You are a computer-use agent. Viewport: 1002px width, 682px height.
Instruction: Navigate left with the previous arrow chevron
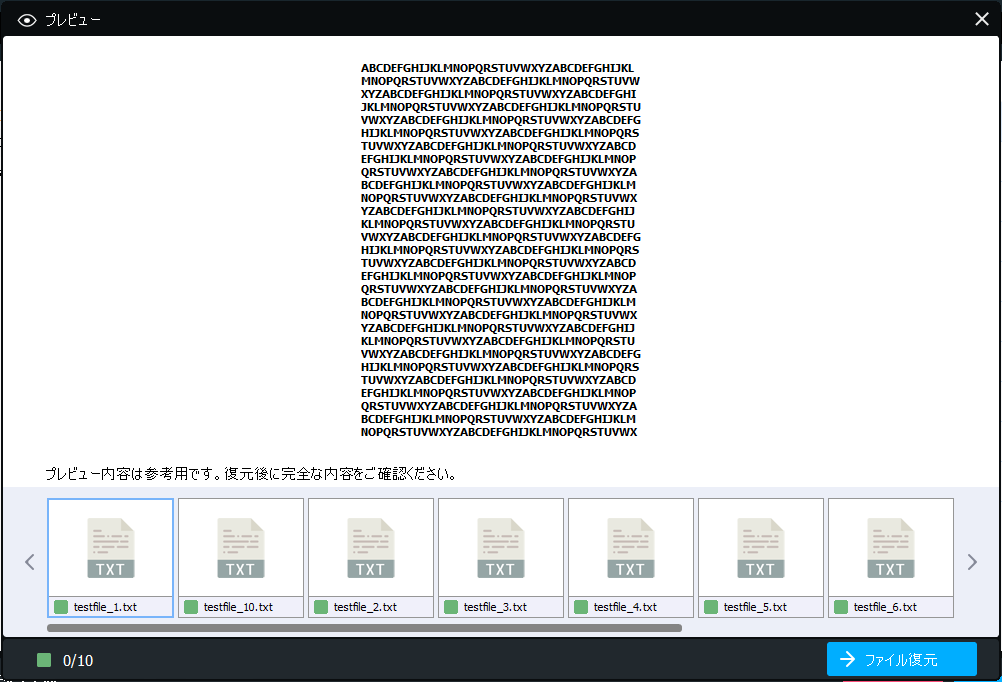29,562
